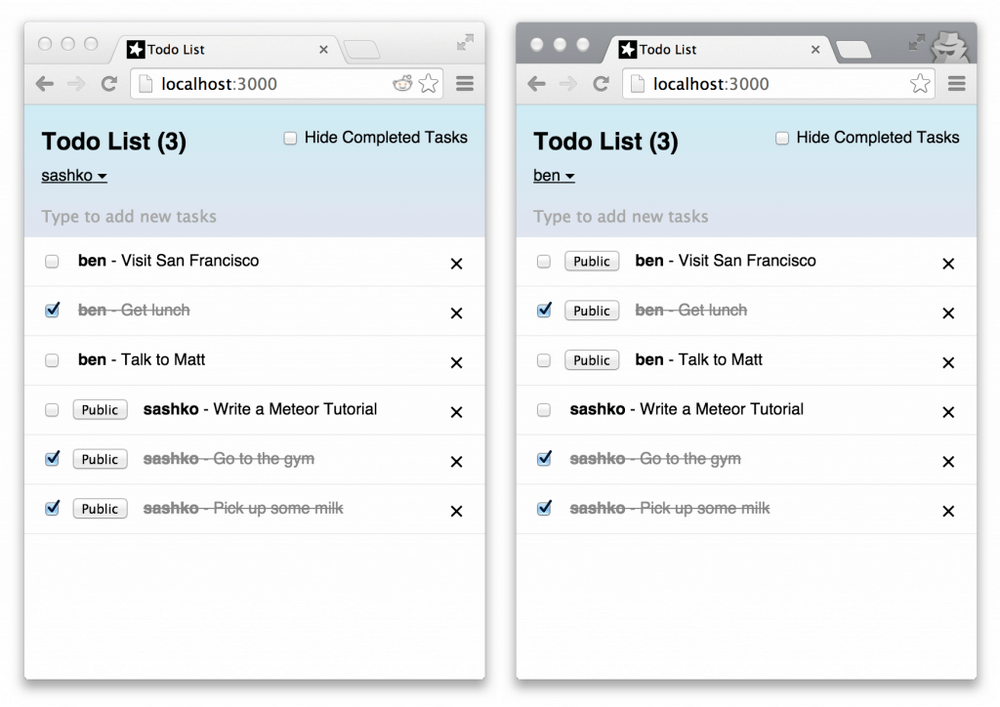
Task: Check 'Talk to Matt' task in ben's window
Action: coord(543,360)
